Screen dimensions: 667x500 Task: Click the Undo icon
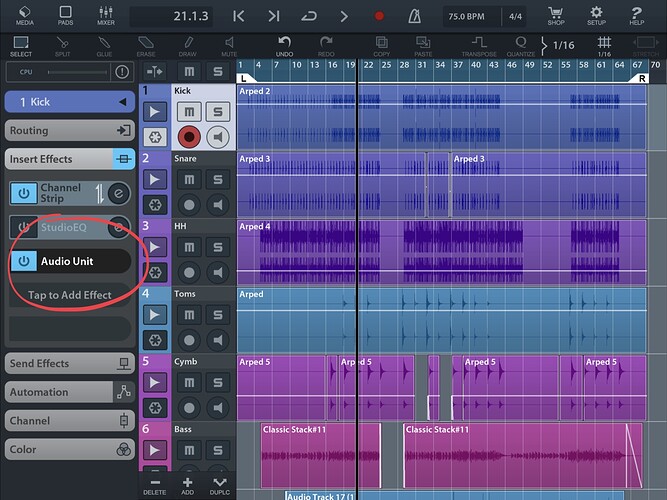coord(284,46)
